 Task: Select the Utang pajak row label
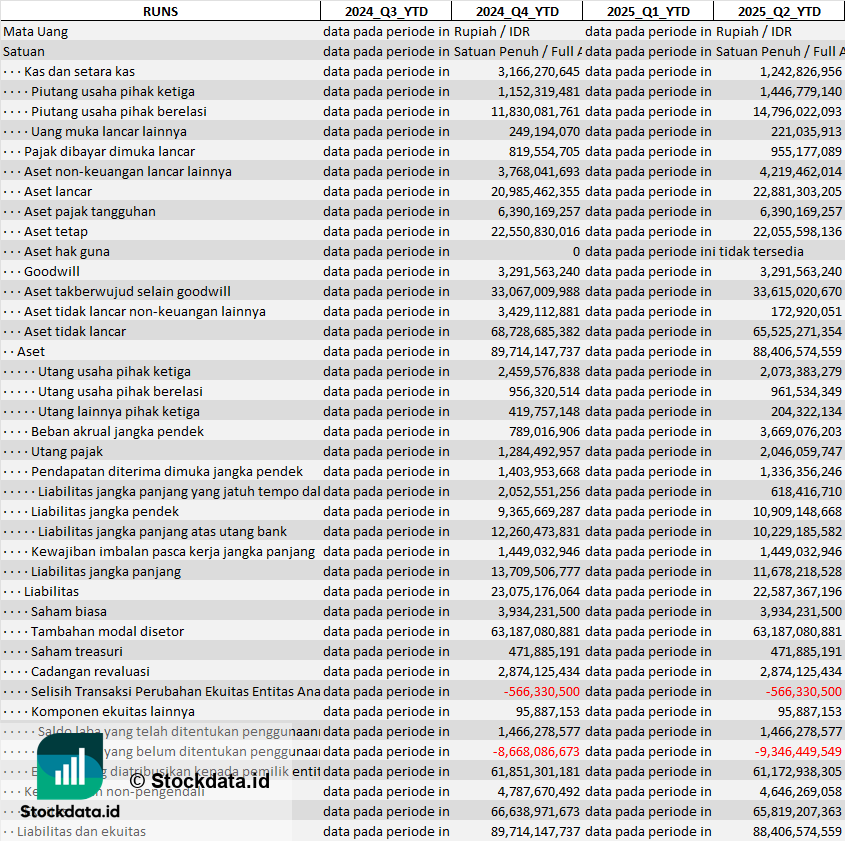coord(67,451)
